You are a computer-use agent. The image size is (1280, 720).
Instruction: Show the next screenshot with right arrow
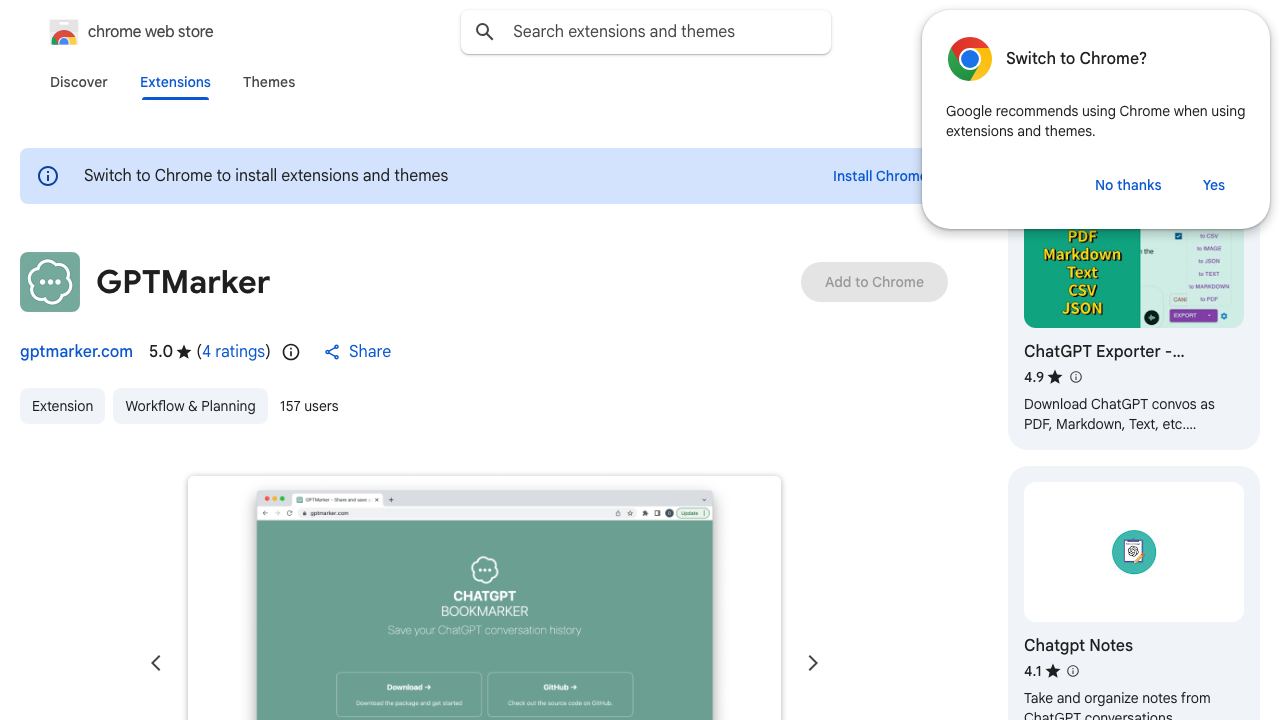[x=813, y=663]
